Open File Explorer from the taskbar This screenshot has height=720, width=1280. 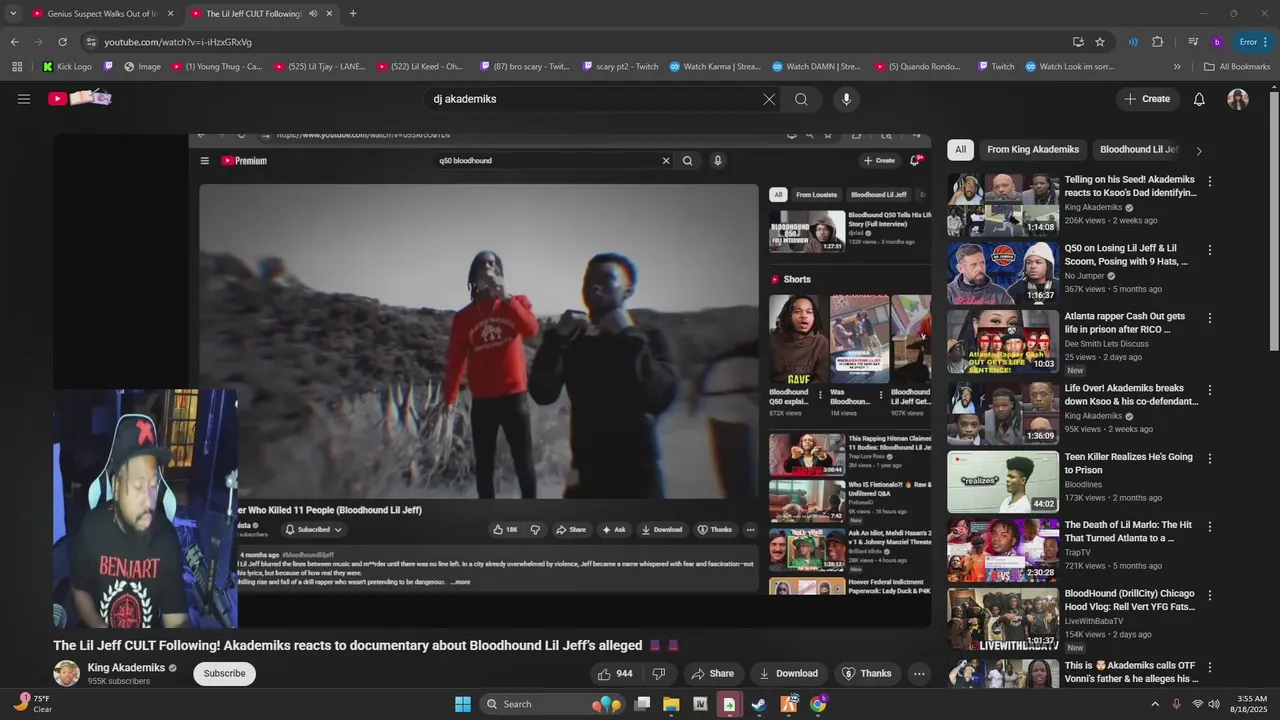[671, 704]
